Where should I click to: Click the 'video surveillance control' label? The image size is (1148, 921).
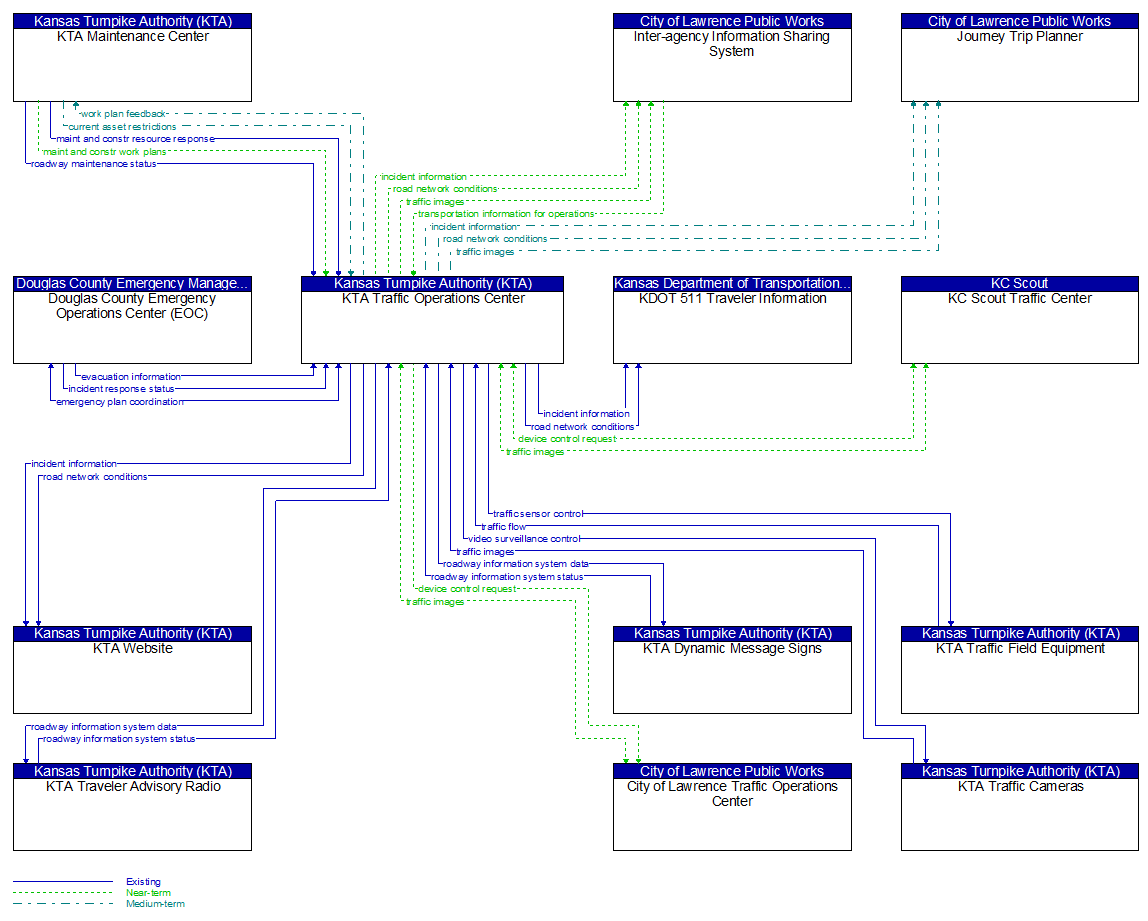[x=524, y=539]
